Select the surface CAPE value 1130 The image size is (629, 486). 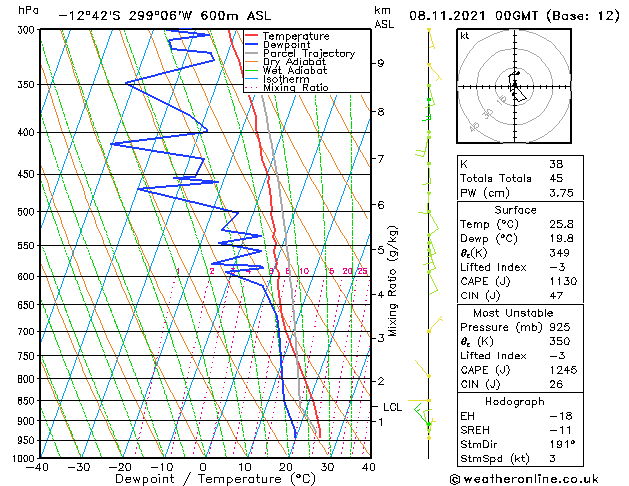coord(563,281)
